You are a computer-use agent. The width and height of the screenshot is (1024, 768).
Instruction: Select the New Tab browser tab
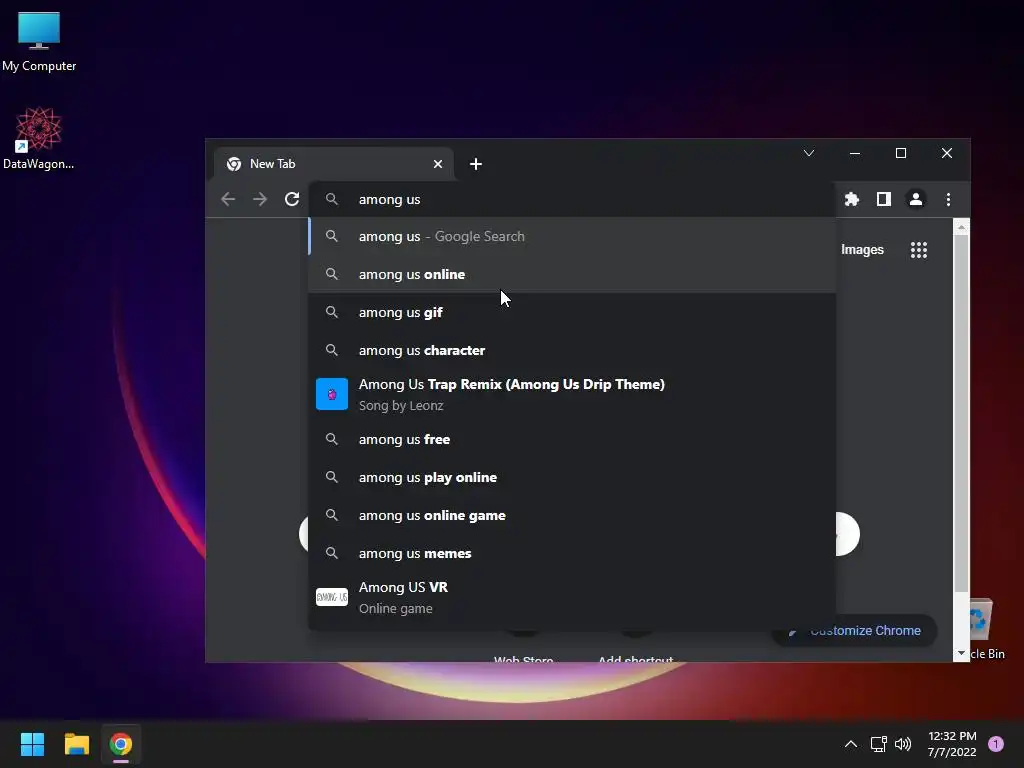(x=334, y=164)
